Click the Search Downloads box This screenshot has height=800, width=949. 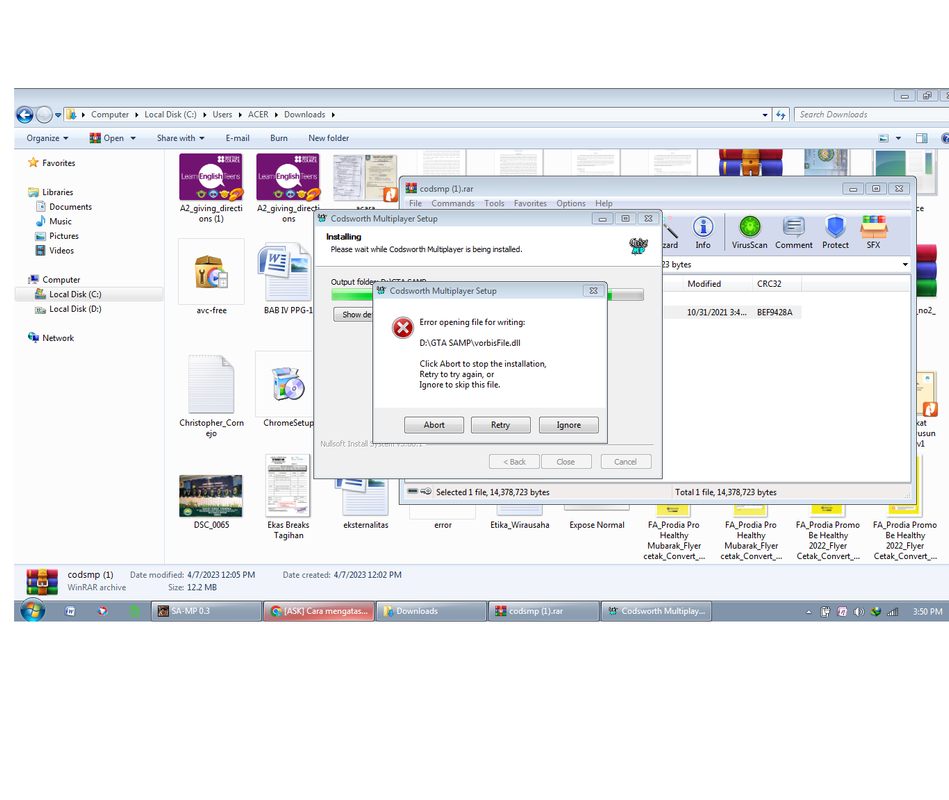[x=870, y=114]
